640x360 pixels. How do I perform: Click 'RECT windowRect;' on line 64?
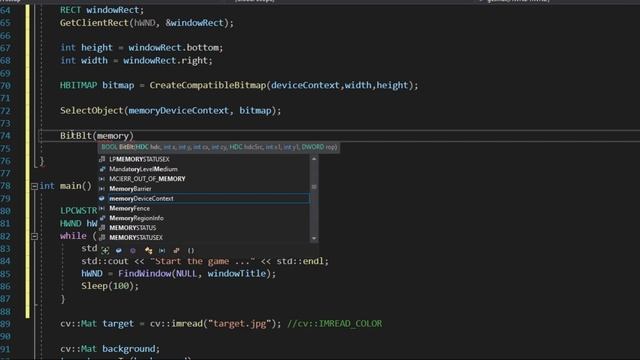[102, 10]
